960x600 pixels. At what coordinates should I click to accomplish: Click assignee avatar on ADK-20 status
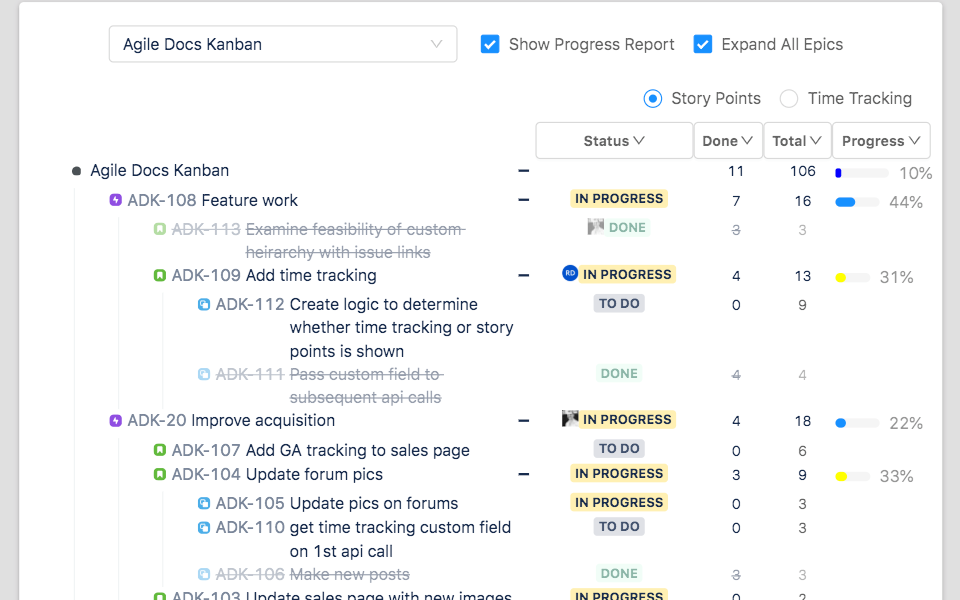(x=570, y=419)
